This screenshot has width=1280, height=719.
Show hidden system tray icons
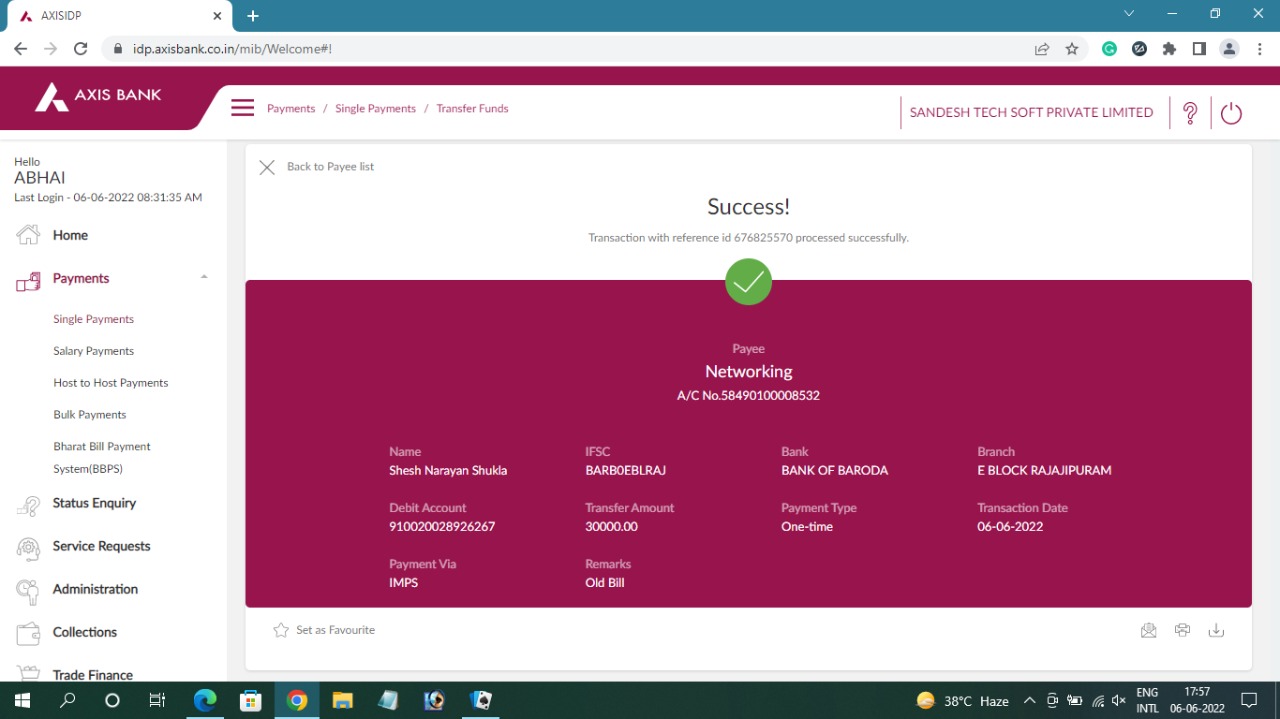1029,700
